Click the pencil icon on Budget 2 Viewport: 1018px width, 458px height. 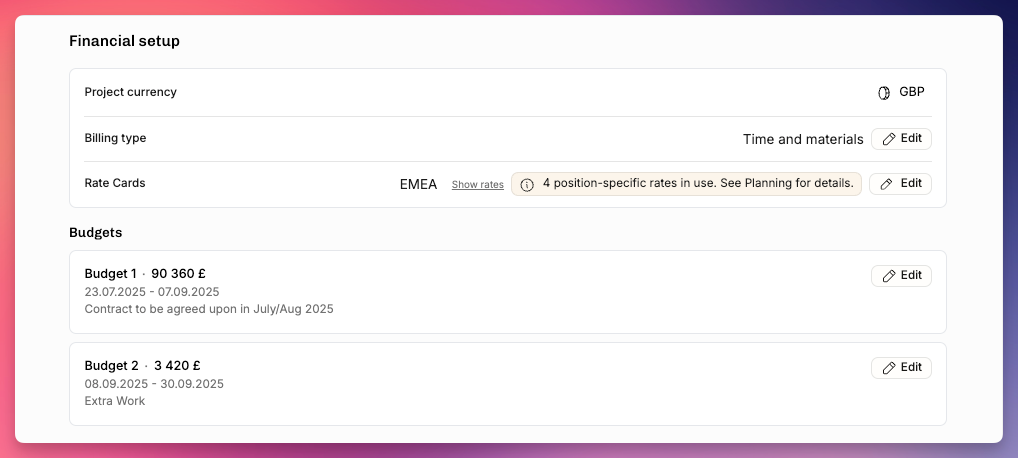point(889,368)
